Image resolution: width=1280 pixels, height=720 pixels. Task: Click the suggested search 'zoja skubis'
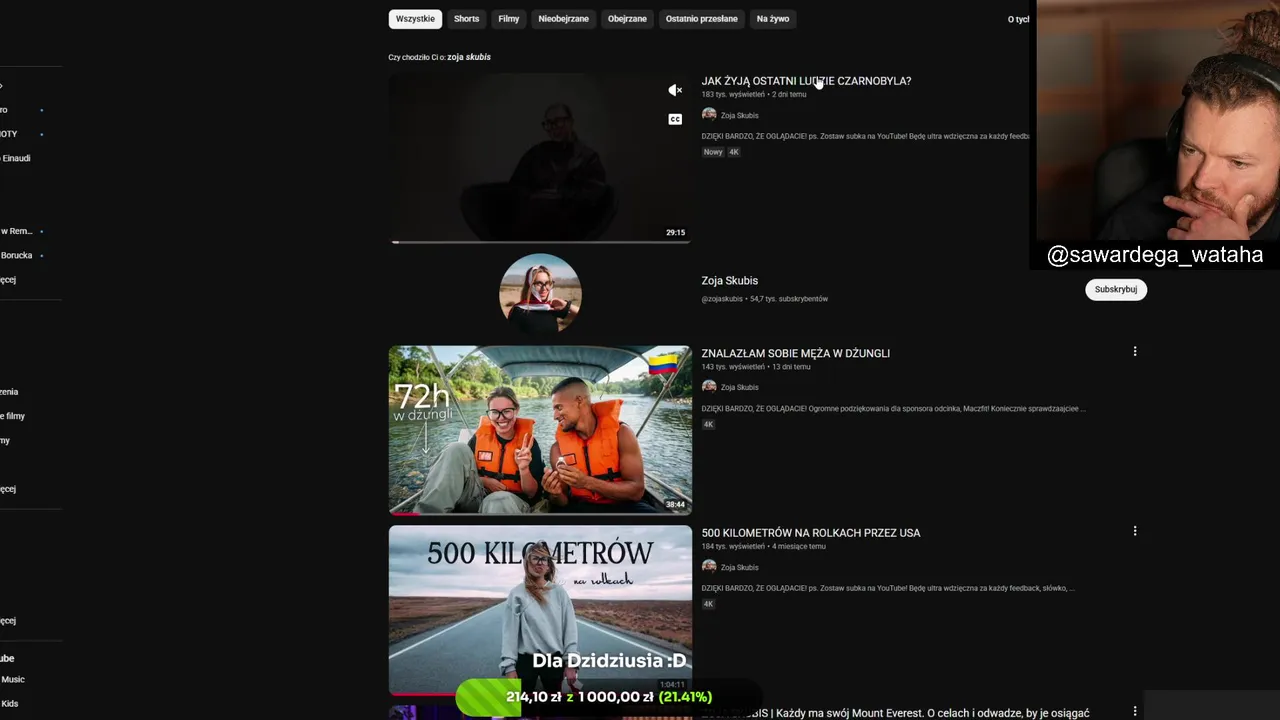pyautogui.click(x=469, y=57)
